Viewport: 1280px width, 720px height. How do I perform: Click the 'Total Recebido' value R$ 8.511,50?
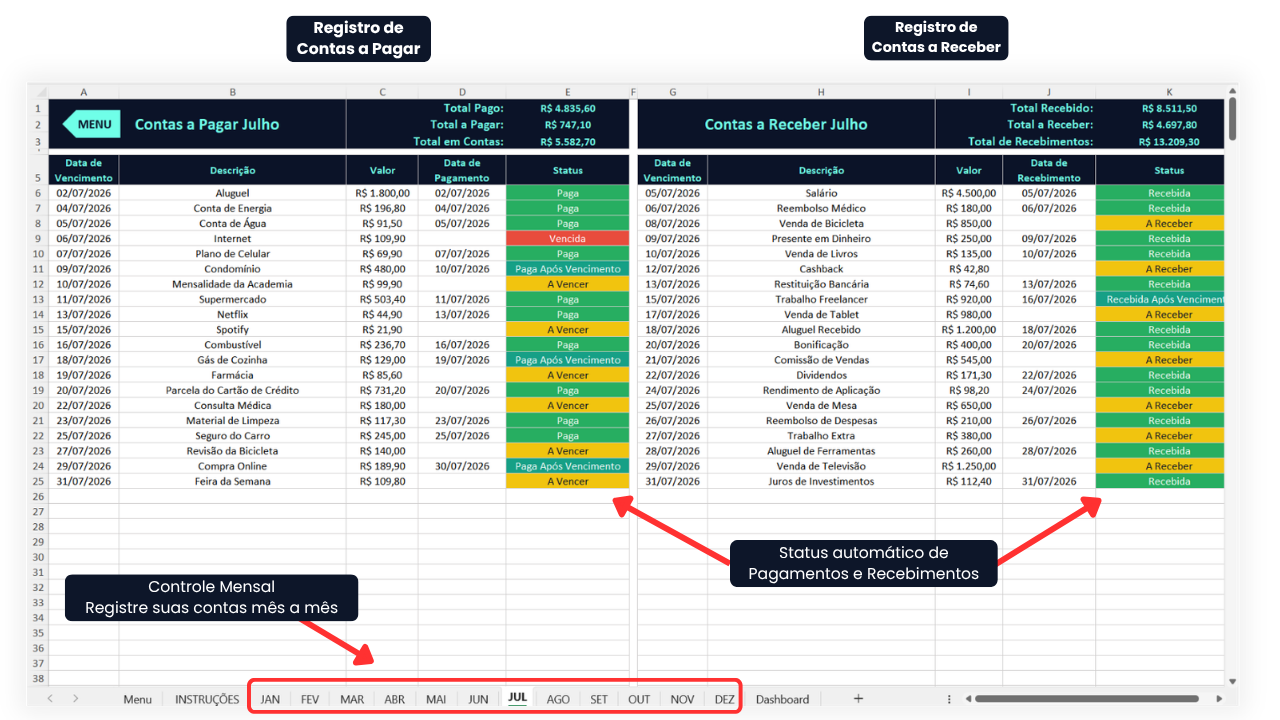[1169, 108]
